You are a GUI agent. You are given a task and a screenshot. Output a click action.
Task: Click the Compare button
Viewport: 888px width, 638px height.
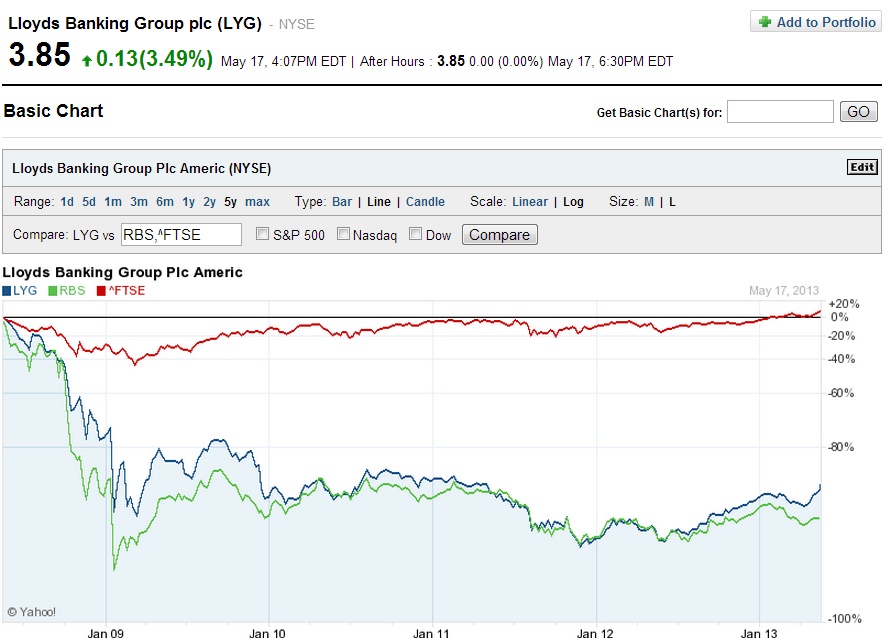tap(500, 234)
